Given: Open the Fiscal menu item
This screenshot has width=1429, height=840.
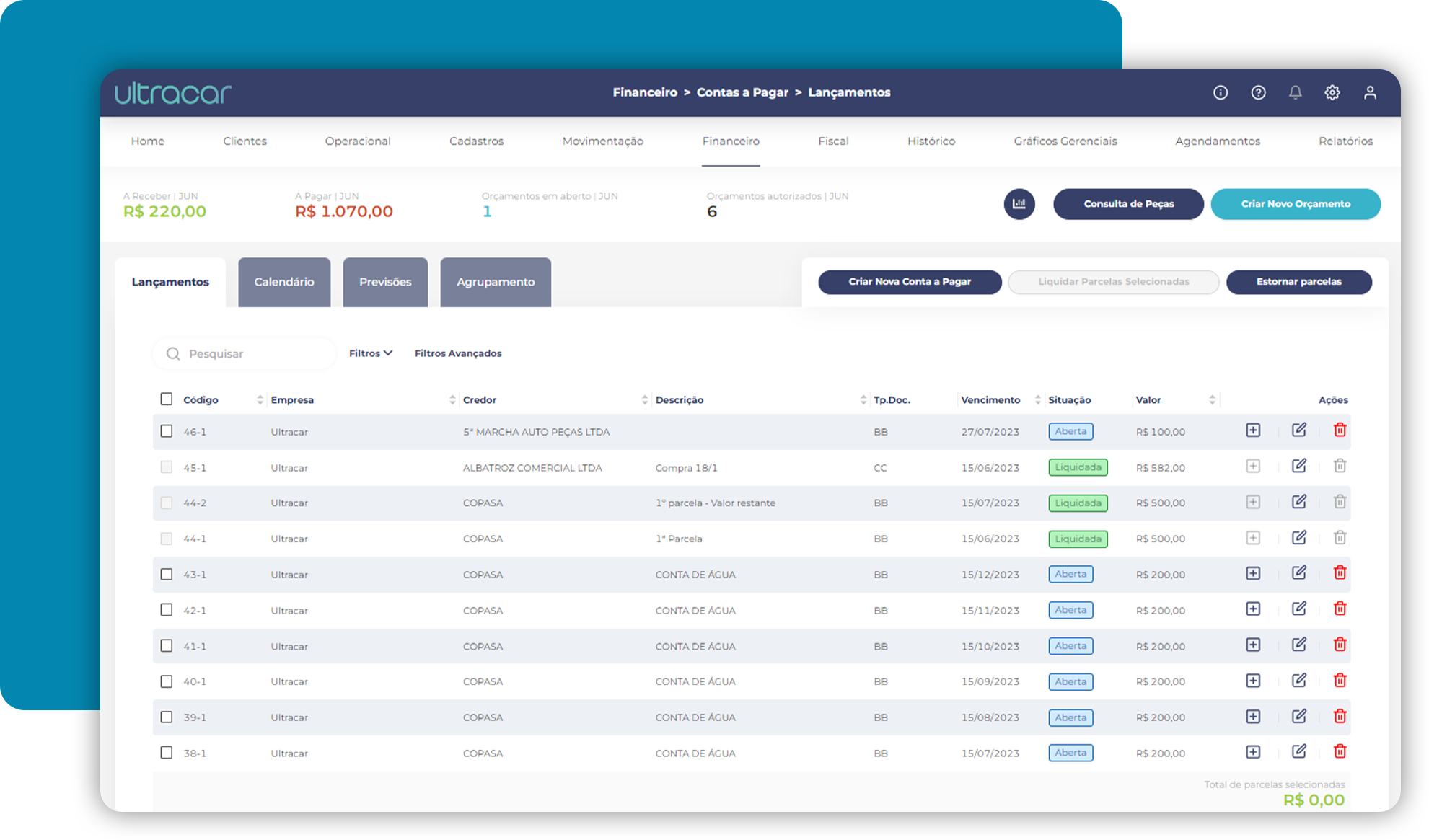Looking at the screenshot, I should click(x=833, y=141).
